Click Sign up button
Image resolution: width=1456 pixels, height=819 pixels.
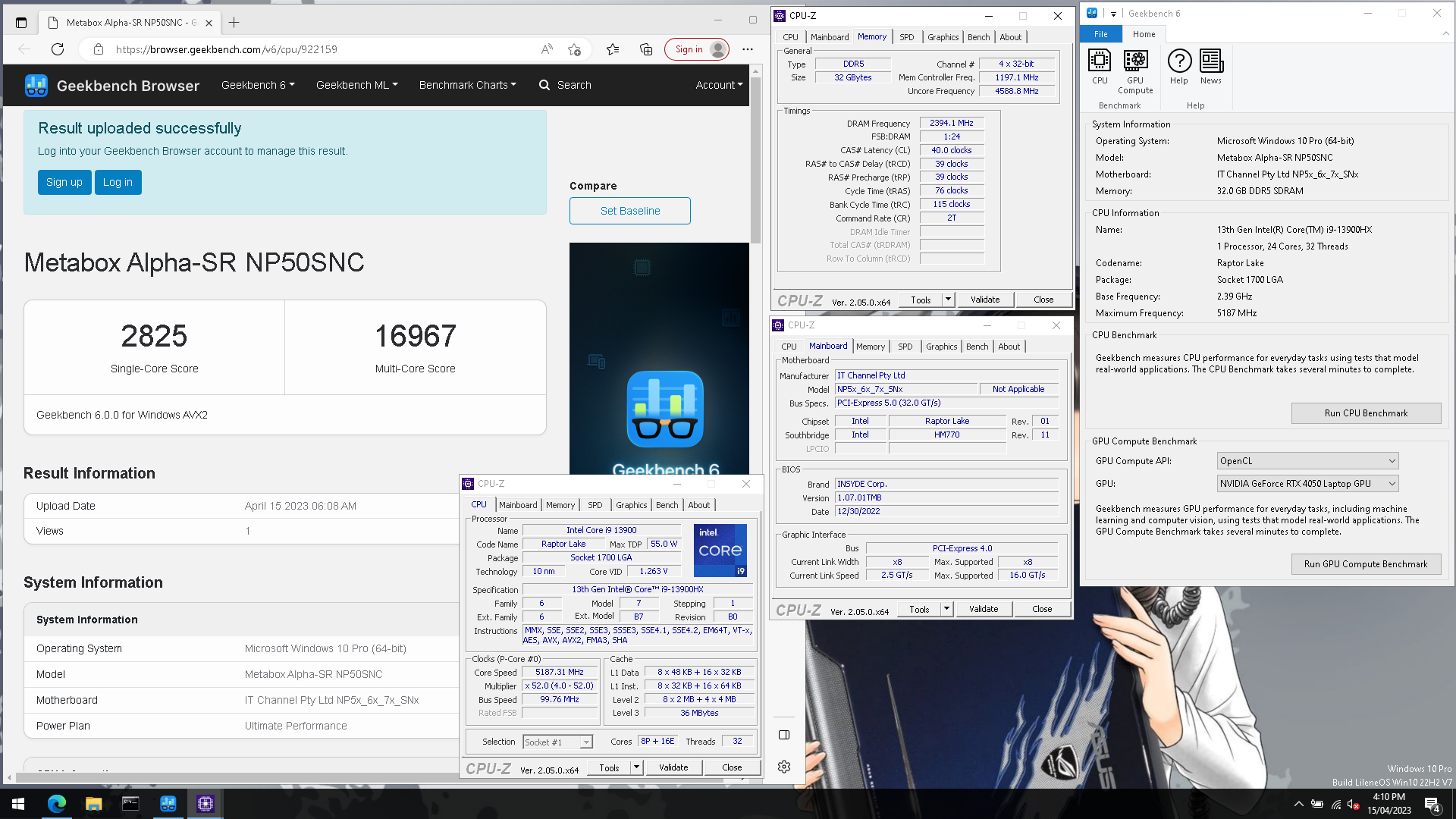[x=64, y=182]
